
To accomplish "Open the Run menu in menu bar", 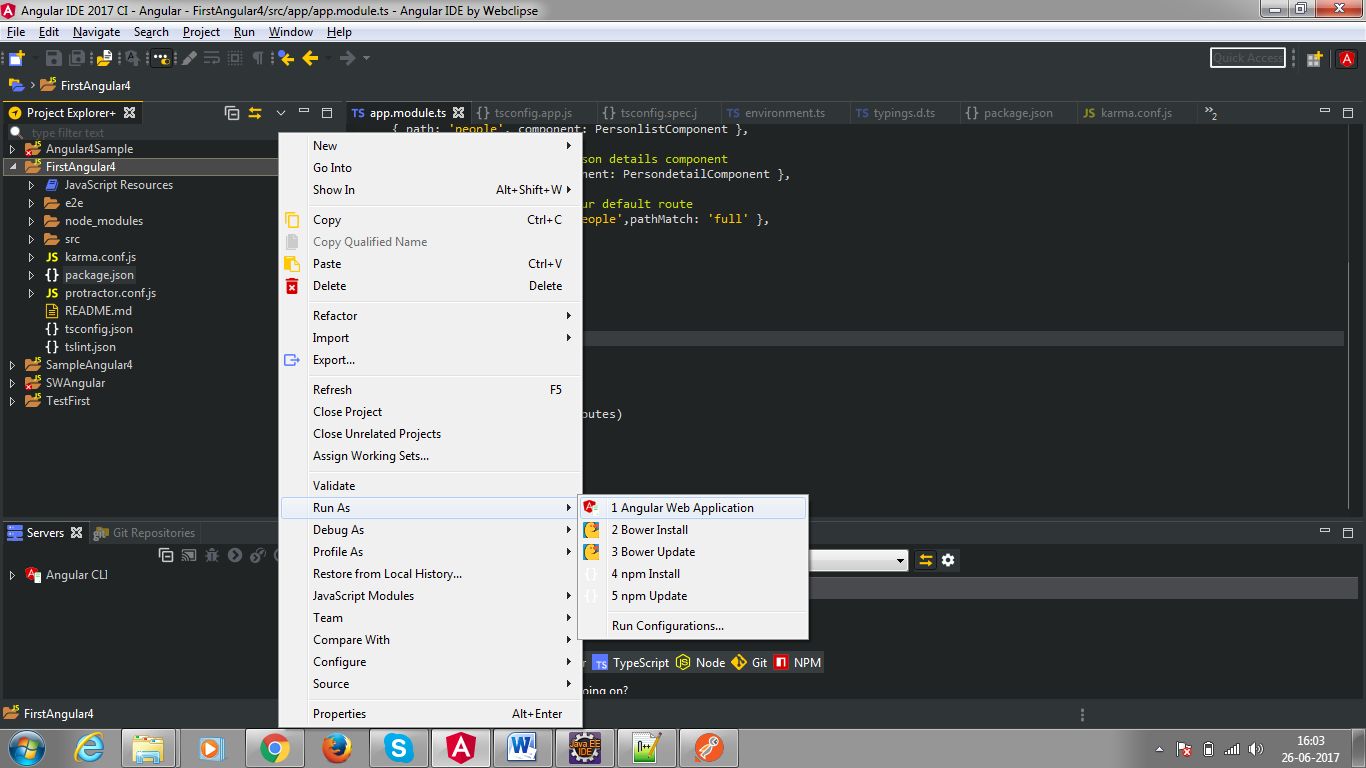I will click(244, 32).
